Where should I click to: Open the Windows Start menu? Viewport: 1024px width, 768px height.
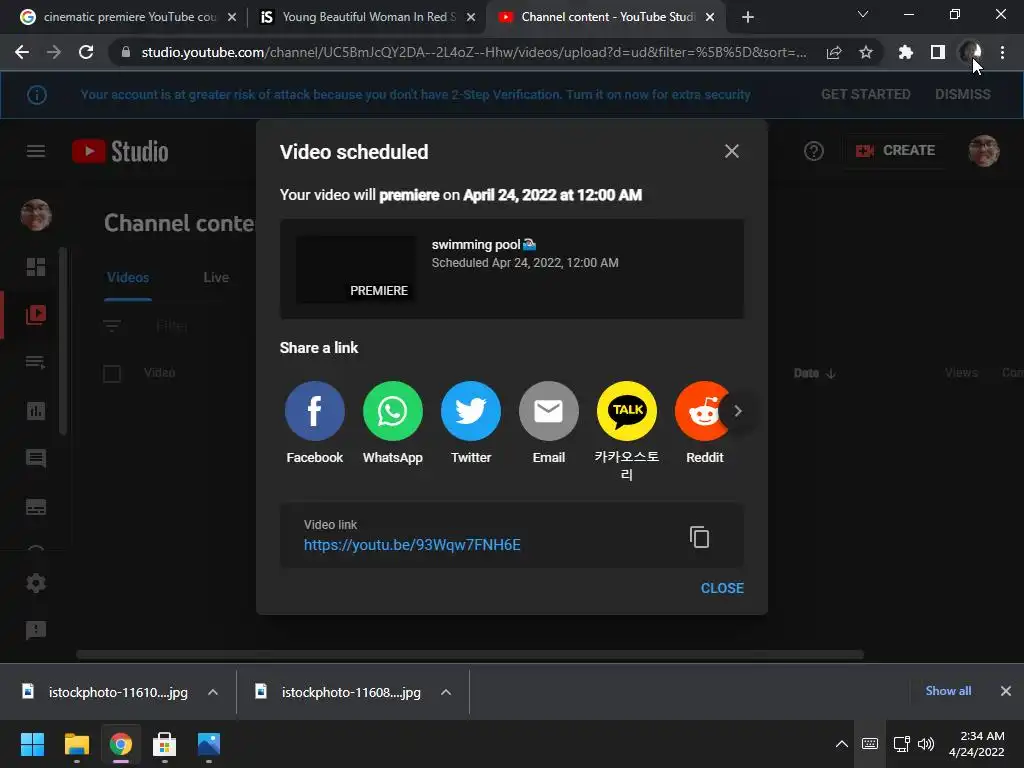(32, 744)
